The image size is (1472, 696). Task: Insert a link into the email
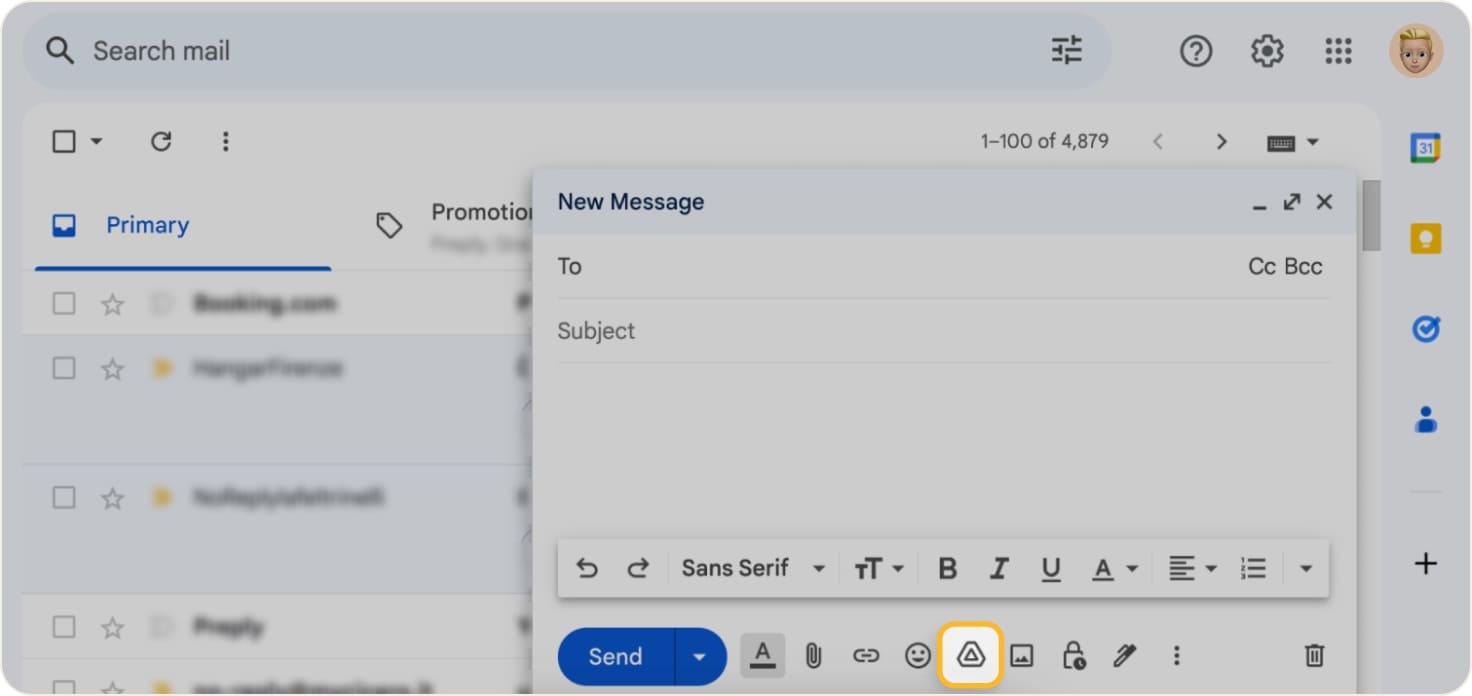(x=865, y=656)
